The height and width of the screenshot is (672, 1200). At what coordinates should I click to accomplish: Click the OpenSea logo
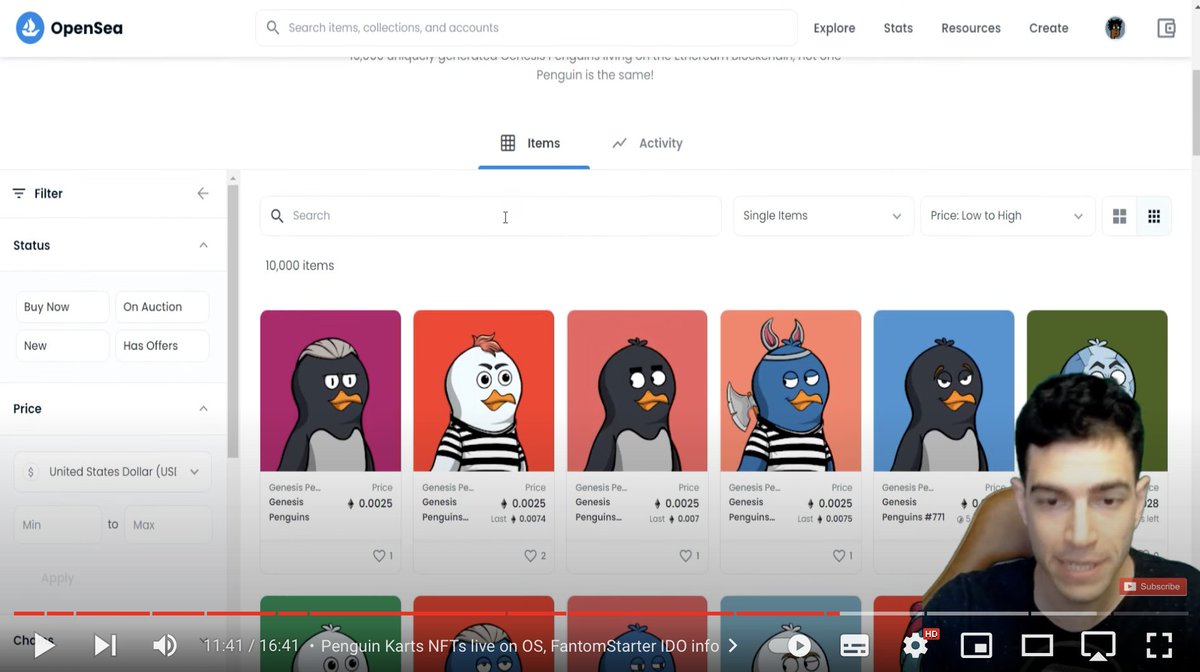coord(69,28)
